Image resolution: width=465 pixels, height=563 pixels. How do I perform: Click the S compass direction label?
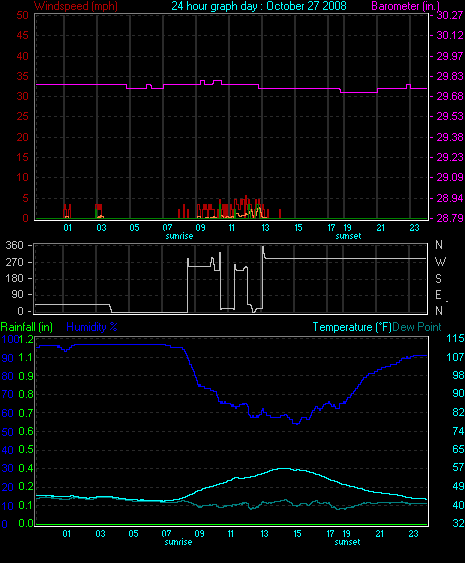point(438,278)
